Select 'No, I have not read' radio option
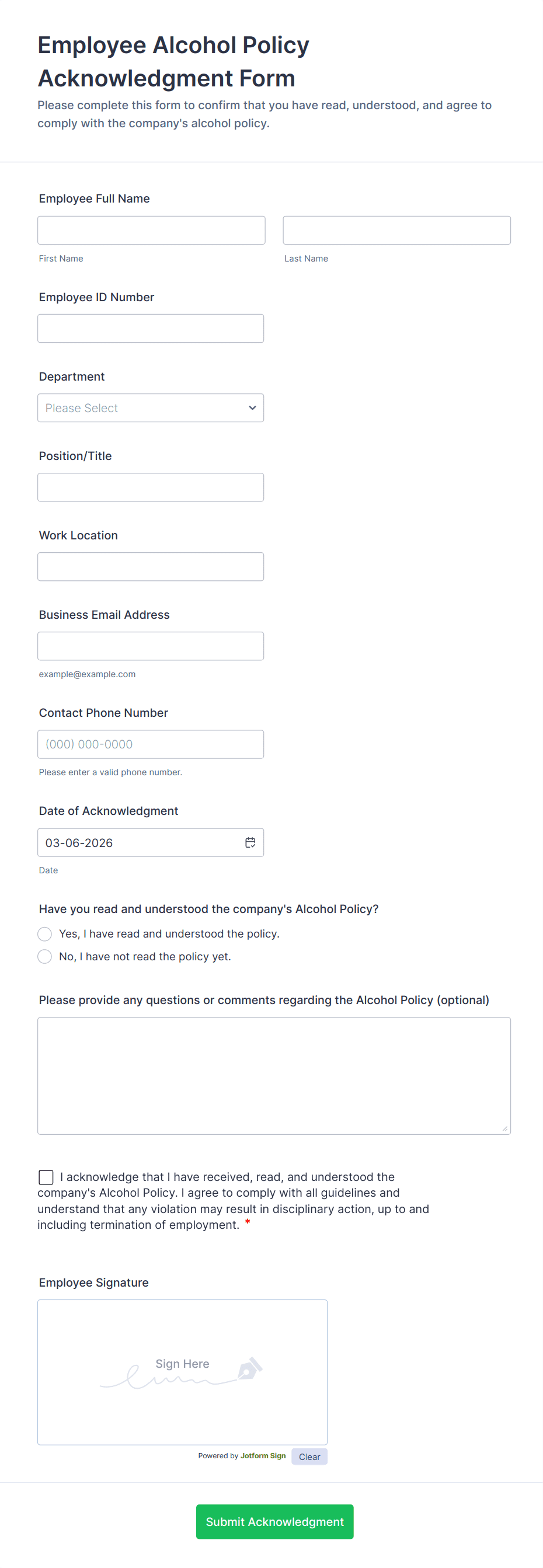The height and width of the screenshot is (1568, 543). click(x=45, y=956)
